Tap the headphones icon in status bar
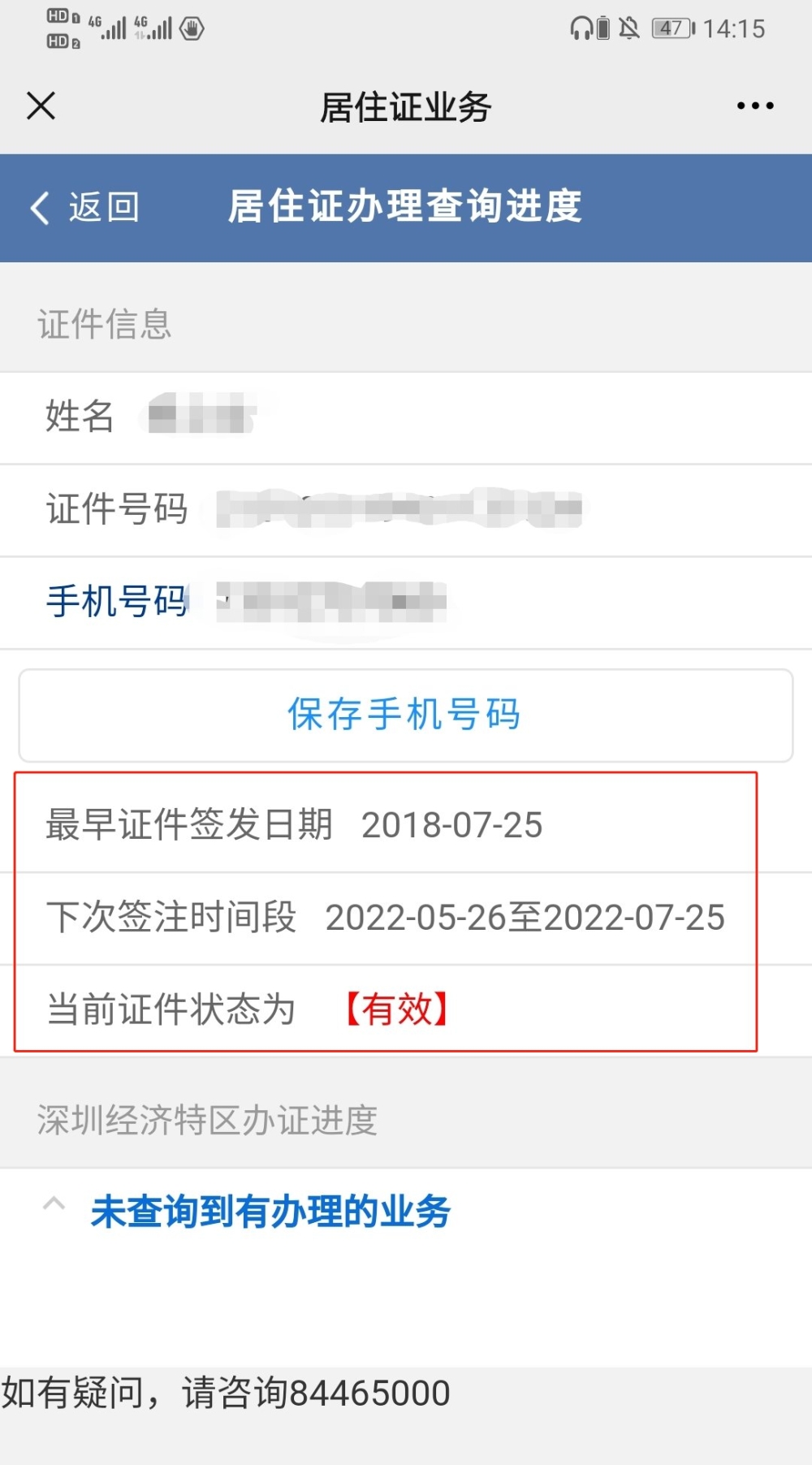 coord(581,28)
